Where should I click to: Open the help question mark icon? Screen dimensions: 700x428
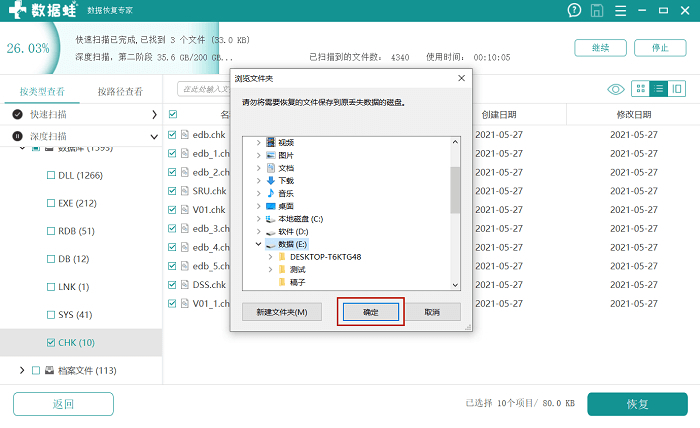click(x=574, y=10)
